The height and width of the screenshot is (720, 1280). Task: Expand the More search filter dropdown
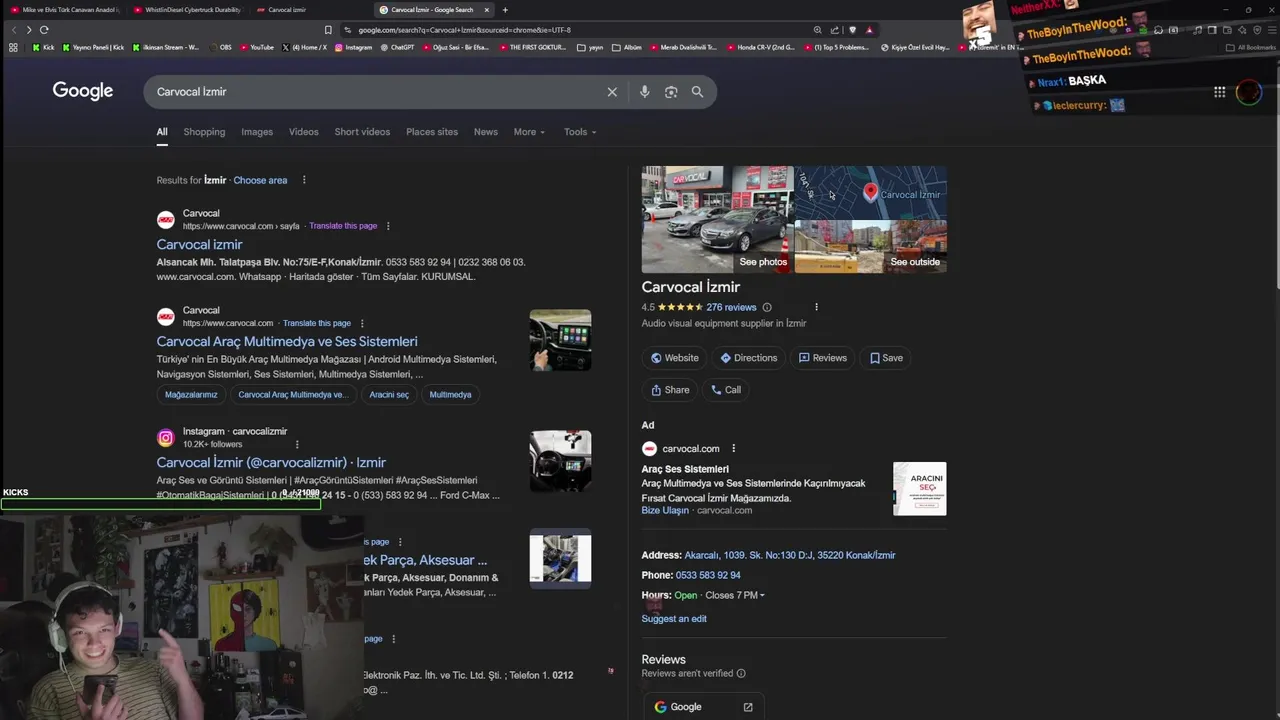529,132
